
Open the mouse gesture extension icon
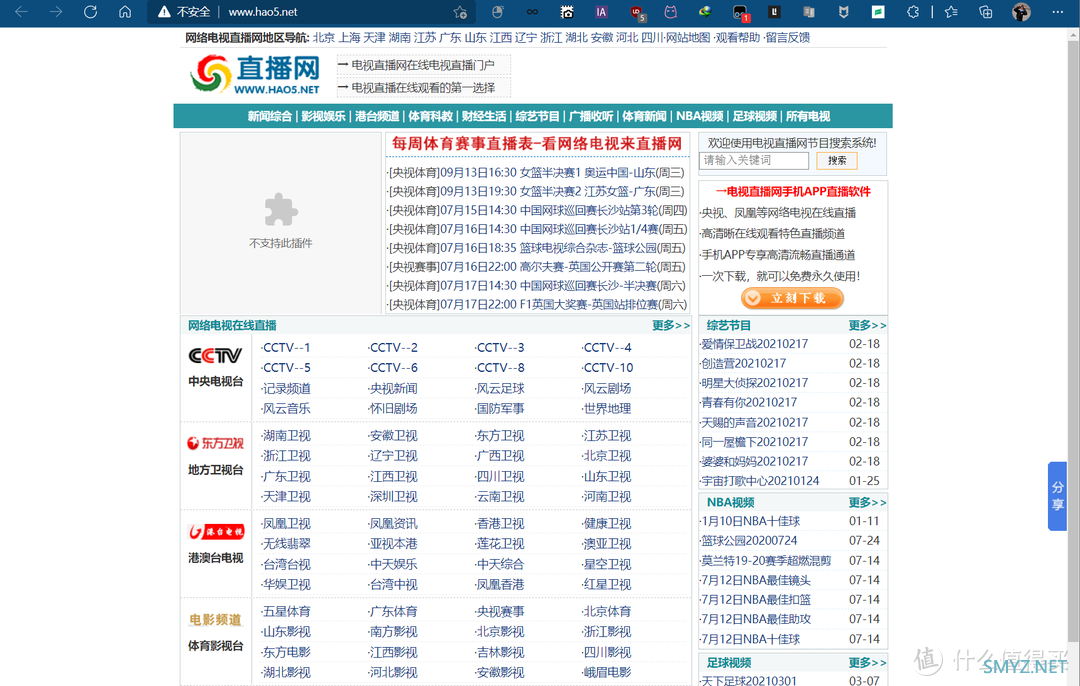click(x=498, y=12)
